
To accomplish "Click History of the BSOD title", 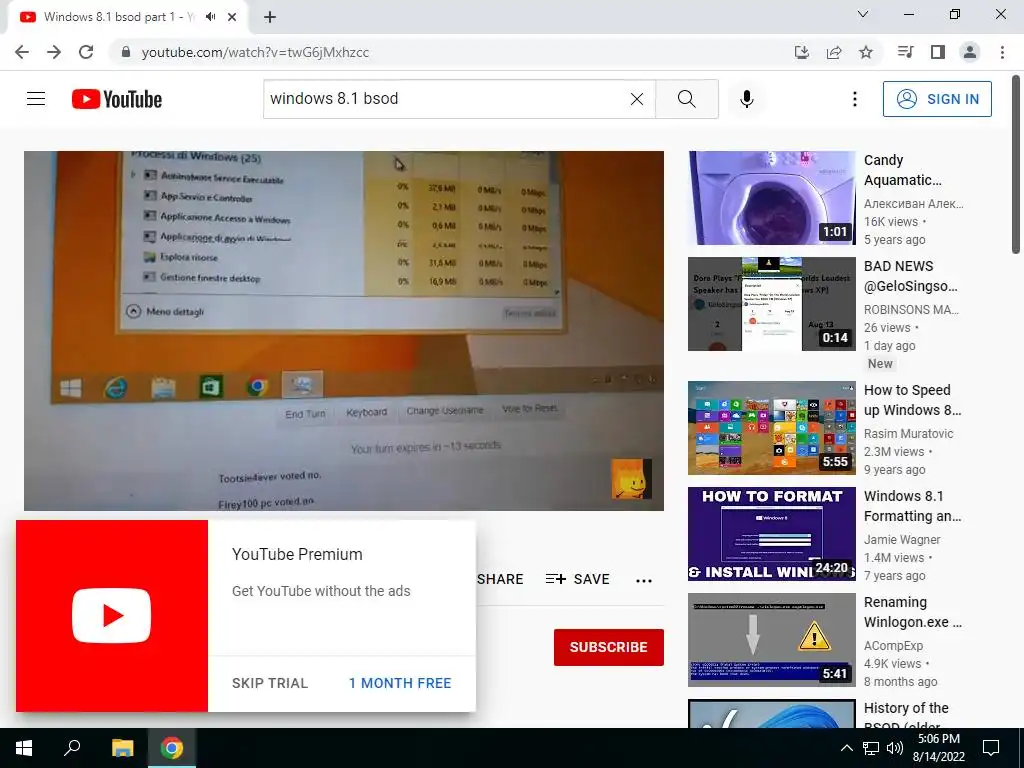I will click(x=906, y=715).
